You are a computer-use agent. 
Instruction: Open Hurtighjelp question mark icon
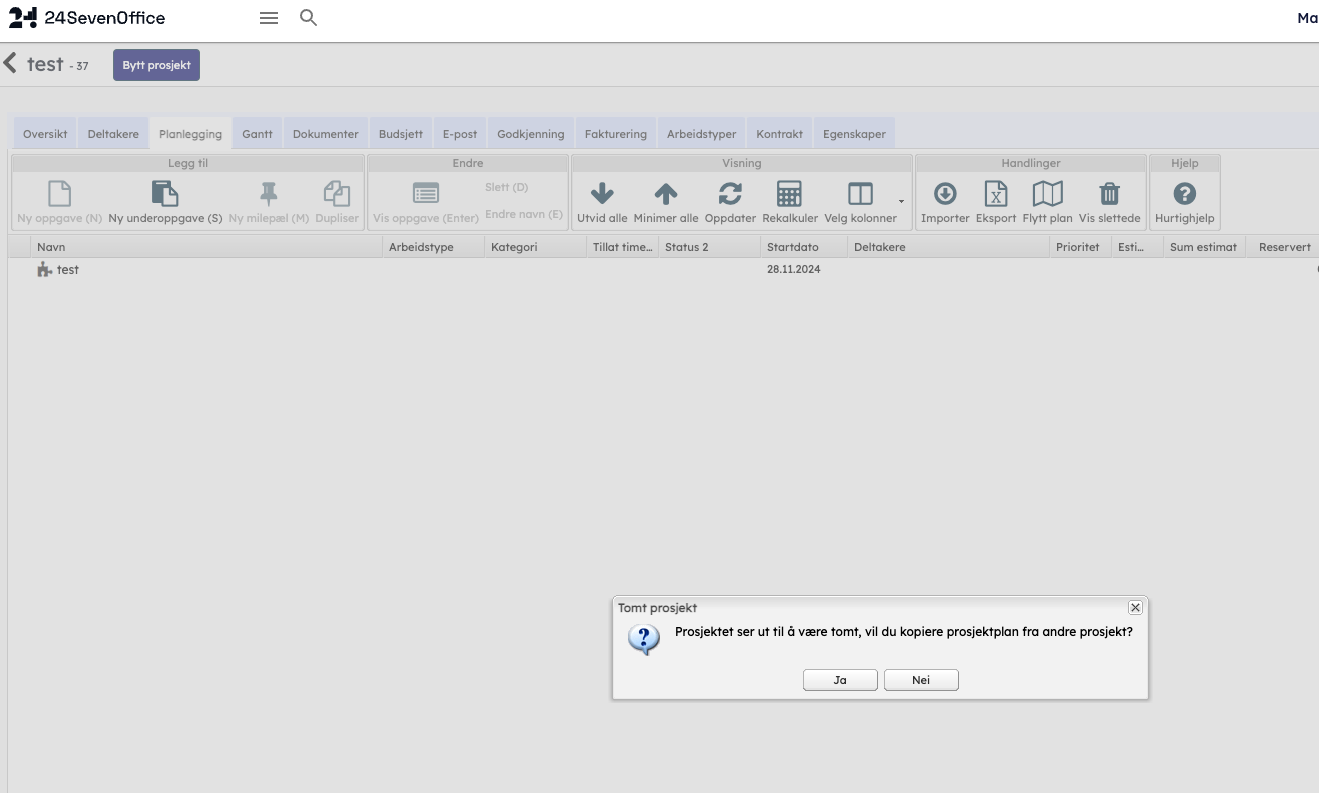[x=1184, y=194]
